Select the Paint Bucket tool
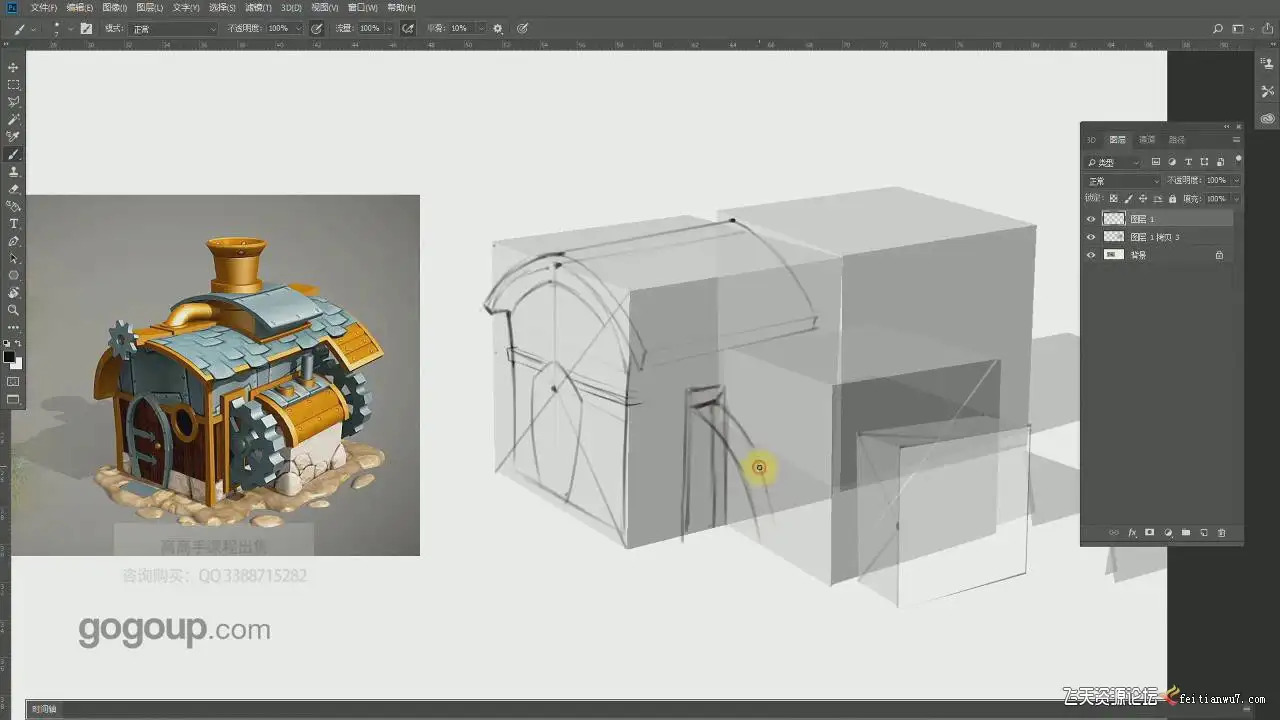1280x720 pixels. pos(14,206)
